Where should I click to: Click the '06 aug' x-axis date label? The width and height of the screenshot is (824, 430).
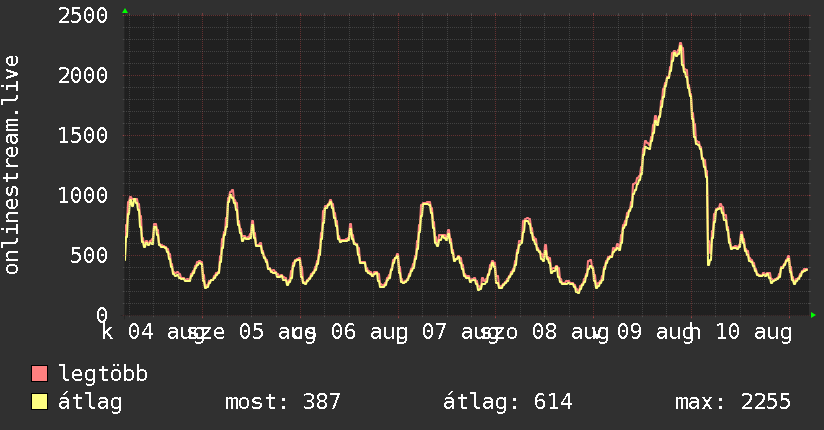click(369, 333)
